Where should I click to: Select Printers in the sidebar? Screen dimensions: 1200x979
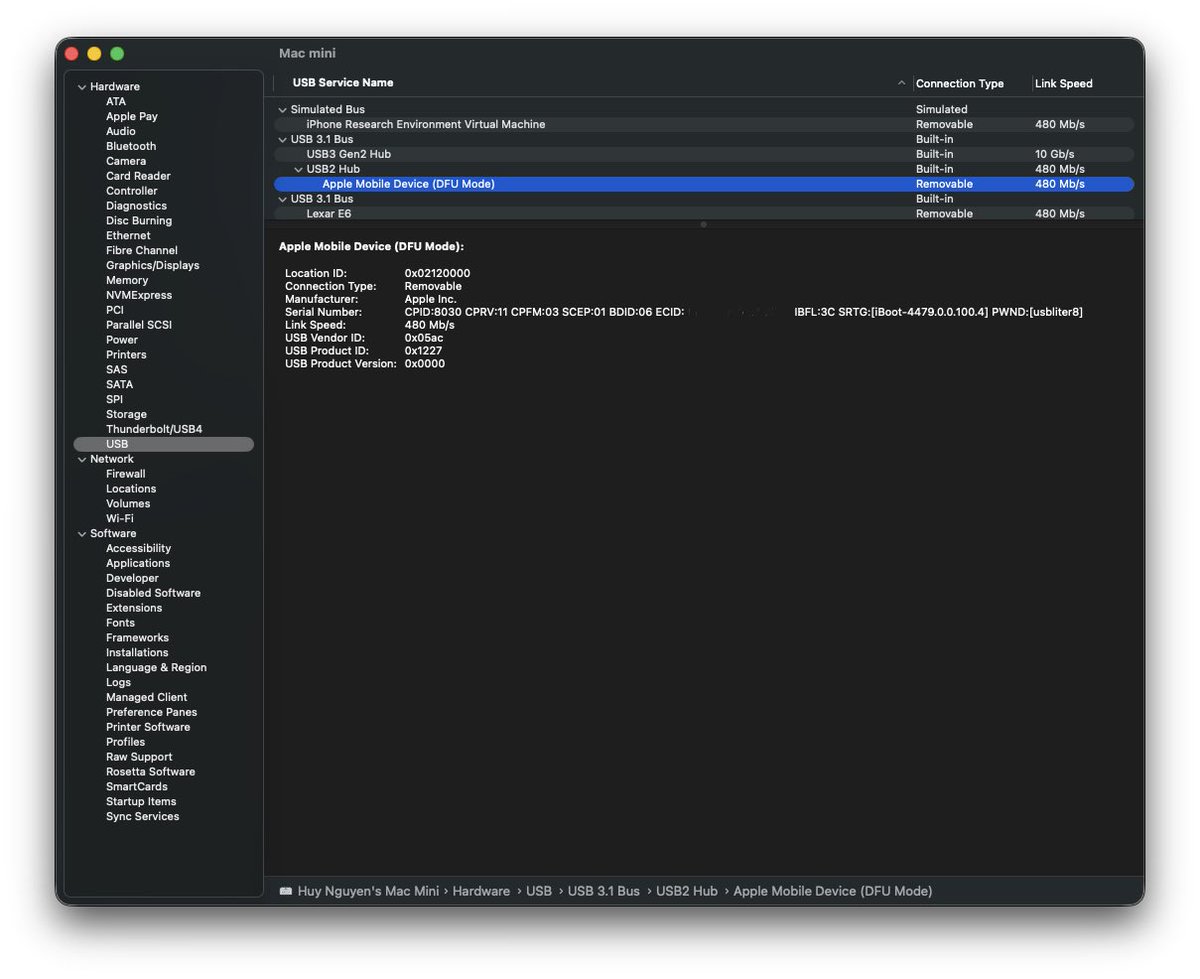(x=126, y=355)
